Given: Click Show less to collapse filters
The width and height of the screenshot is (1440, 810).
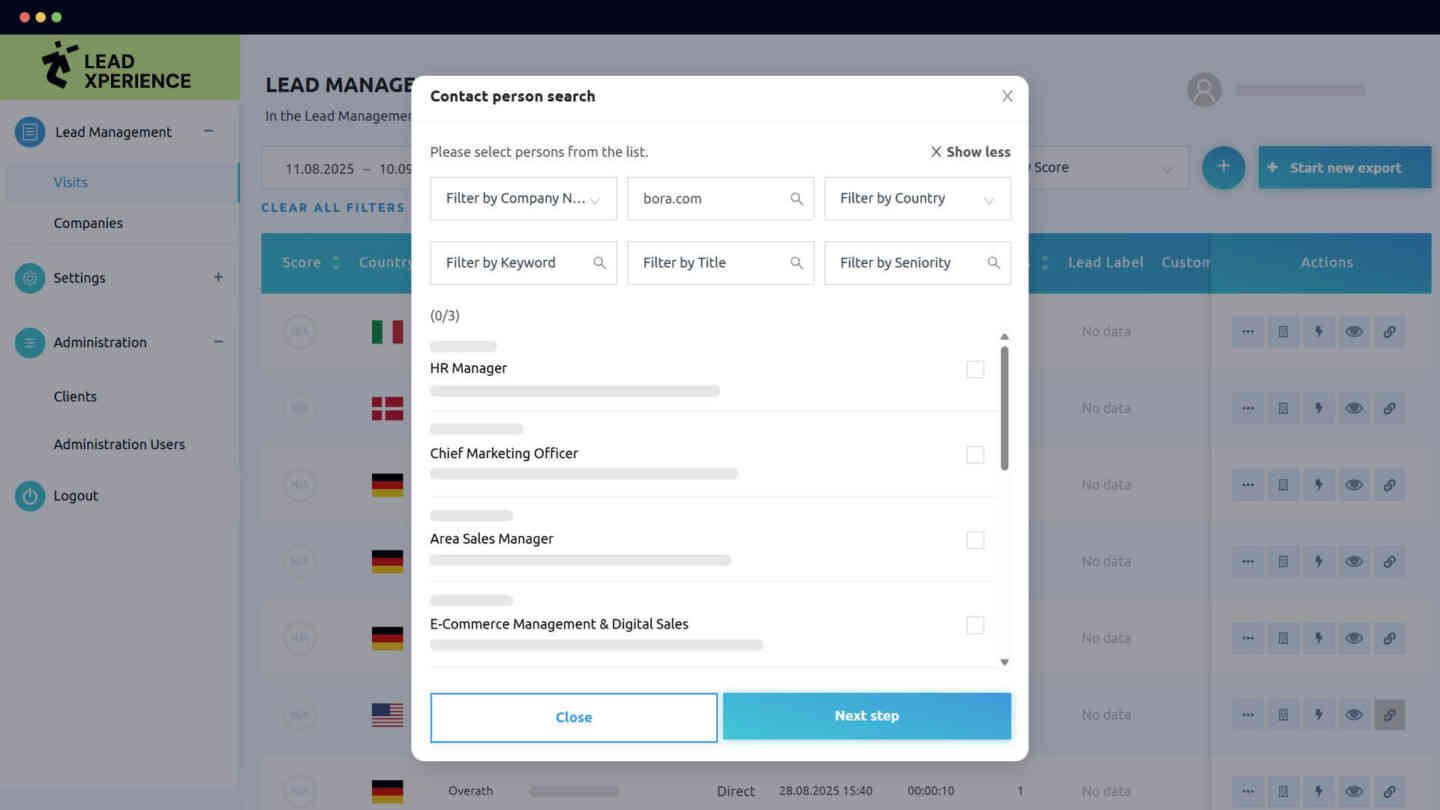Looking at the screenshot, I should coord(970,152).
